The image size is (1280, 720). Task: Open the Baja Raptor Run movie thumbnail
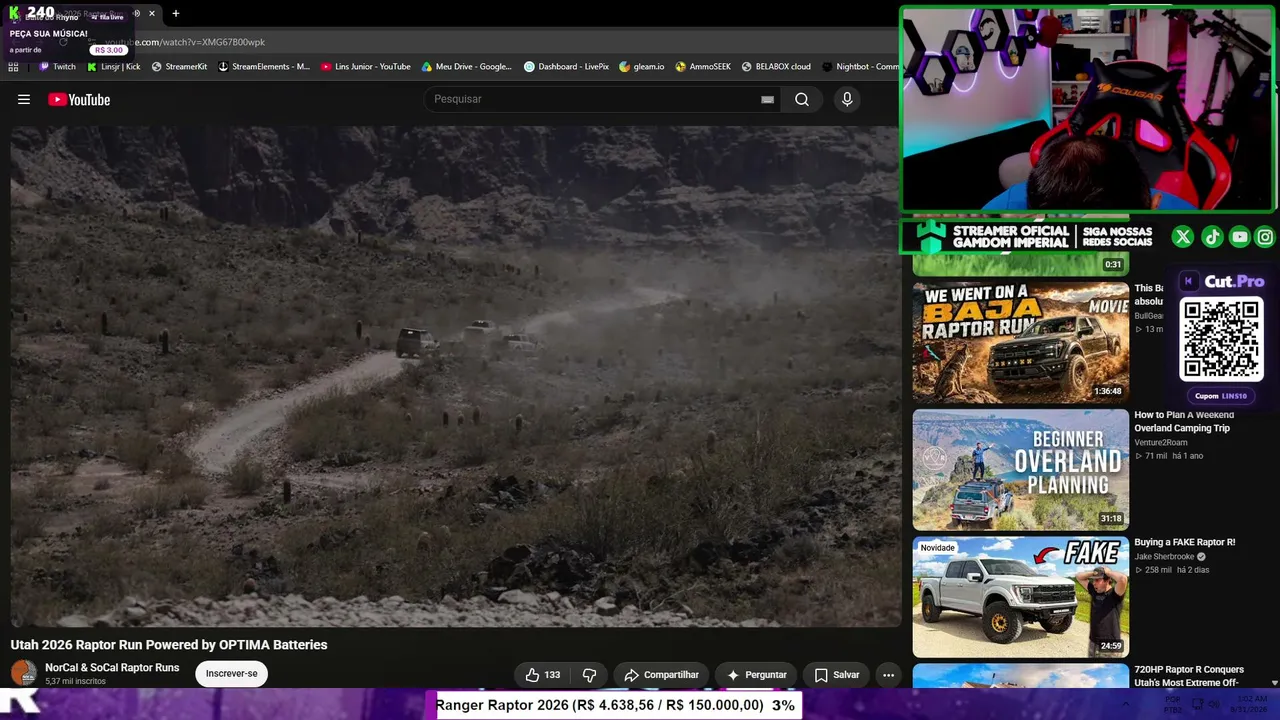coord(1020,342)
